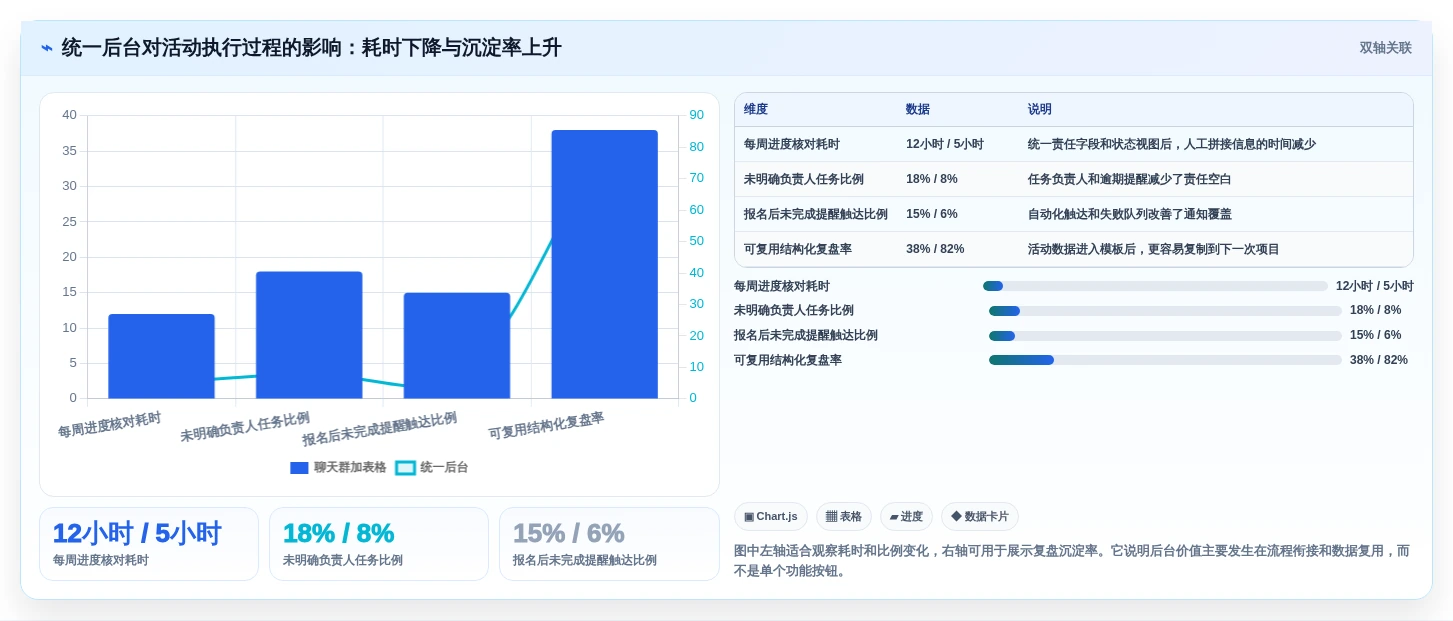Click the 未明确负责人任务比例 chart bar
Viewport: 1453px width, 621px height.
click(309, 335)
